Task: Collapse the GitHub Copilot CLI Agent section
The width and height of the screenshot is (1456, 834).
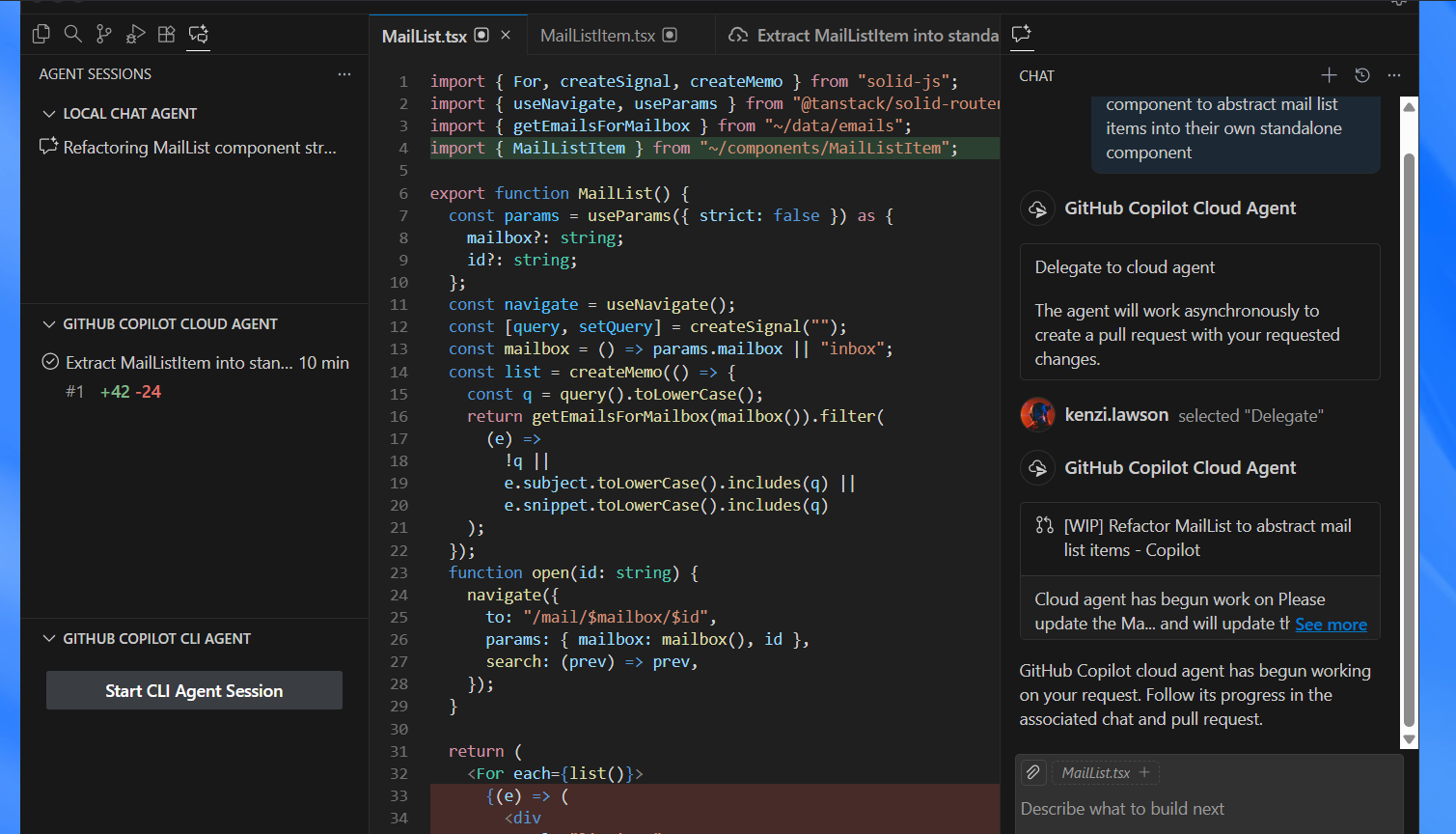Action: (x=49, y=639)
